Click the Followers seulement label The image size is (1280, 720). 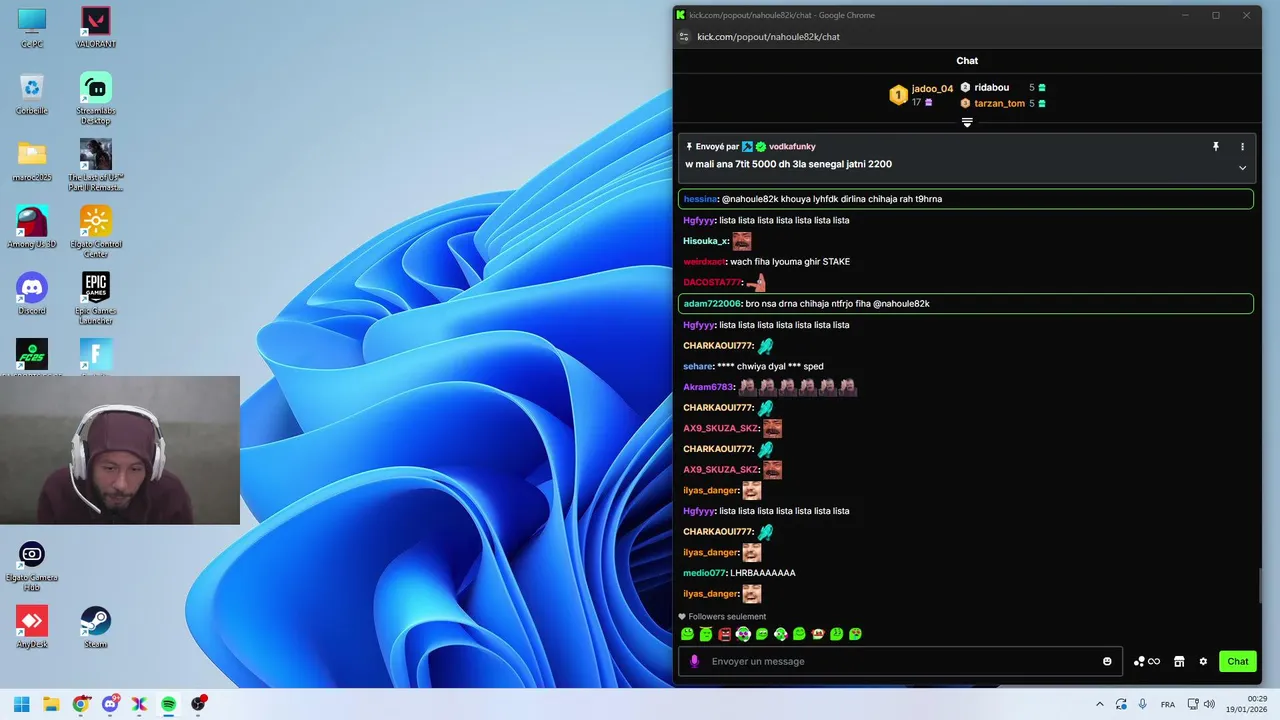[727, 617]
